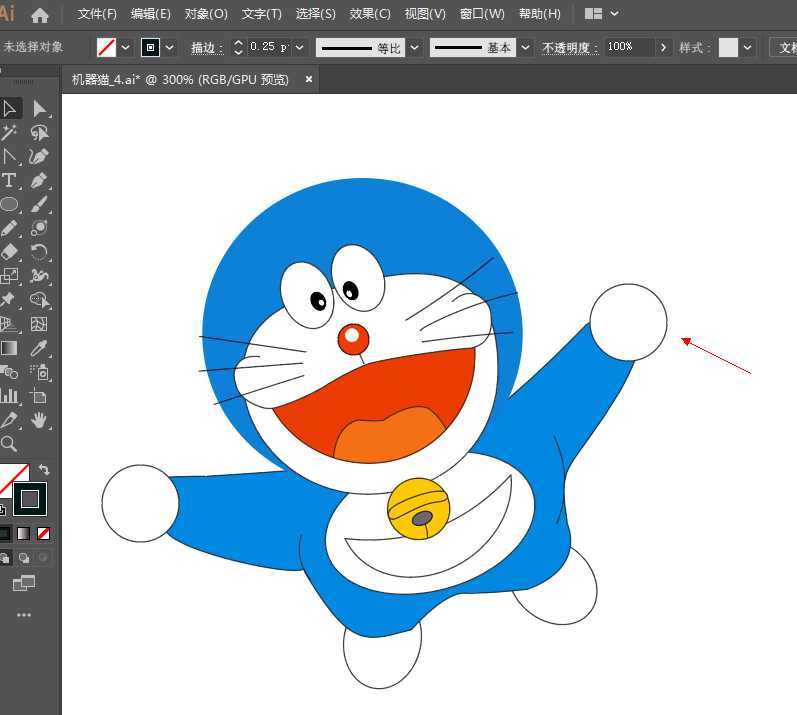Expand the 等比 variable width profile dropdown
This screenshot has width=797, height=715.
pyautogui.click(x=415, y=47)
